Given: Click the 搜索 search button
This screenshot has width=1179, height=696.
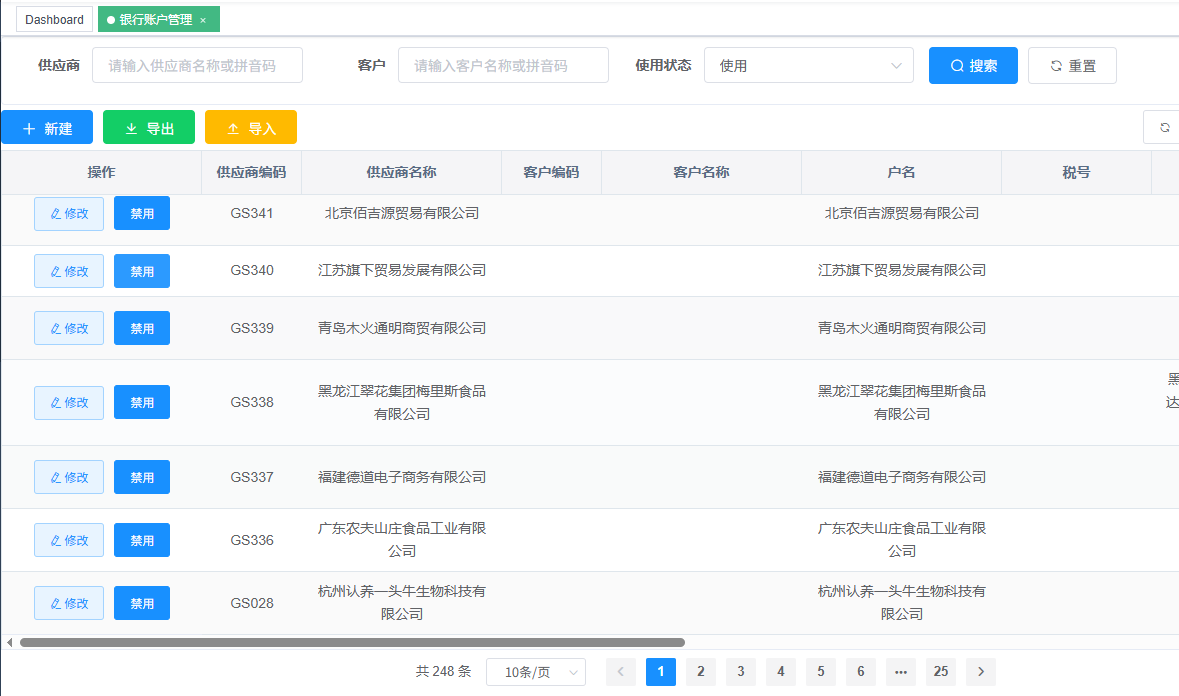Looking at the screenshot, I should [x=972, y=66].
